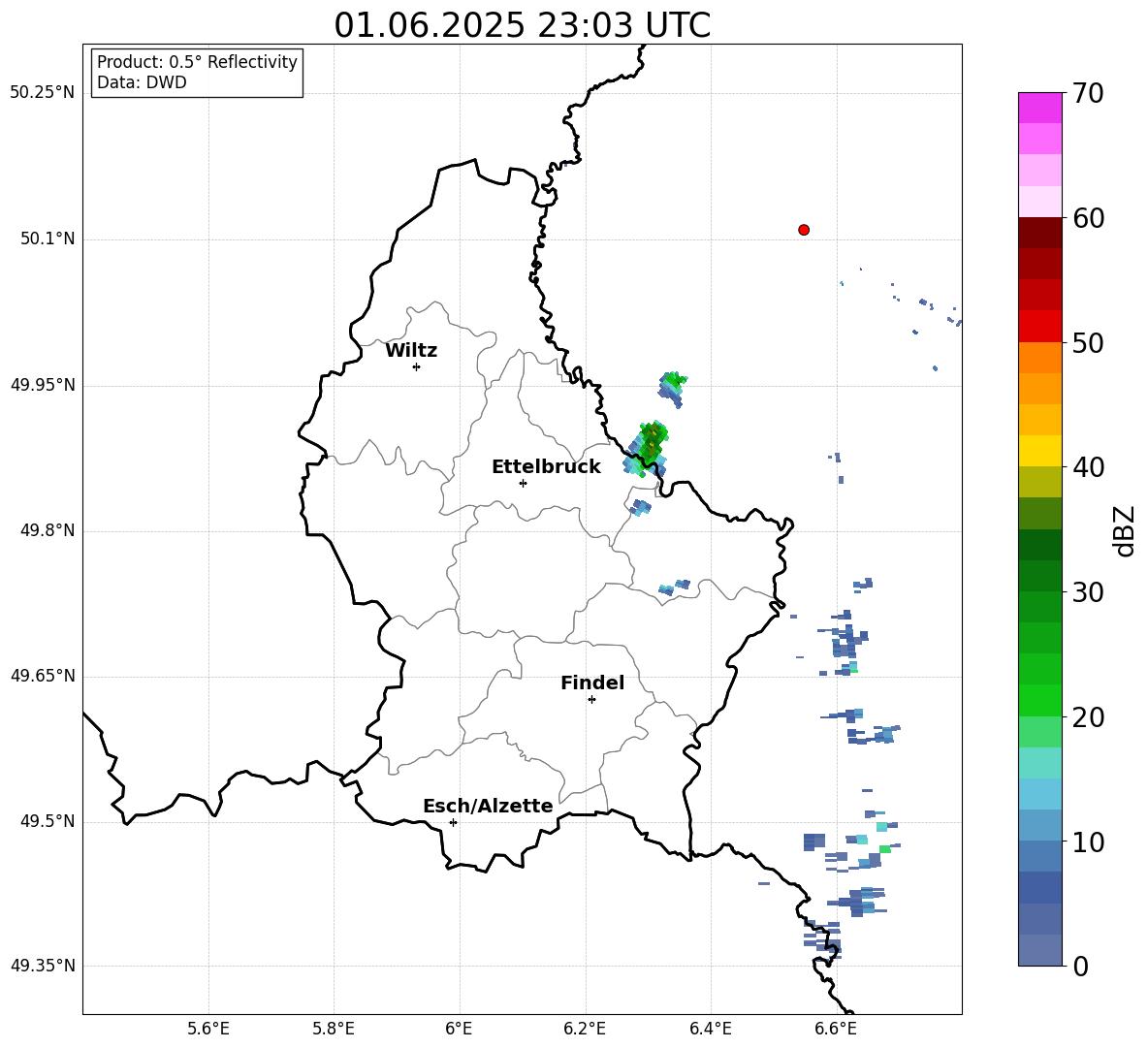
Task: Click the Wiltz station cross marker
Action: click(417, 366)
